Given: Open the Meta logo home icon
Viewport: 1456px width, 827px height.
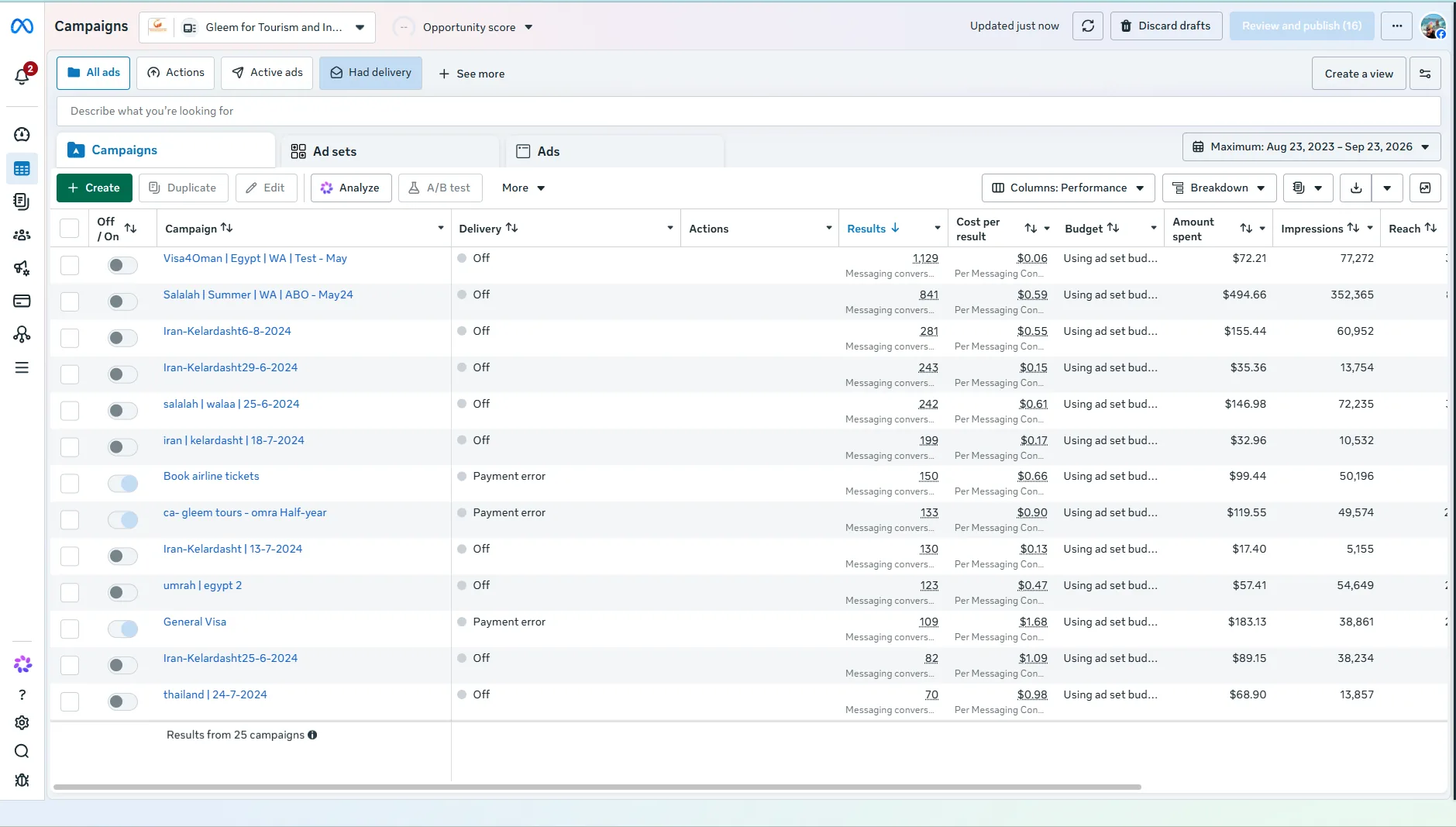Looking at the screenshot, I should 22,26.
